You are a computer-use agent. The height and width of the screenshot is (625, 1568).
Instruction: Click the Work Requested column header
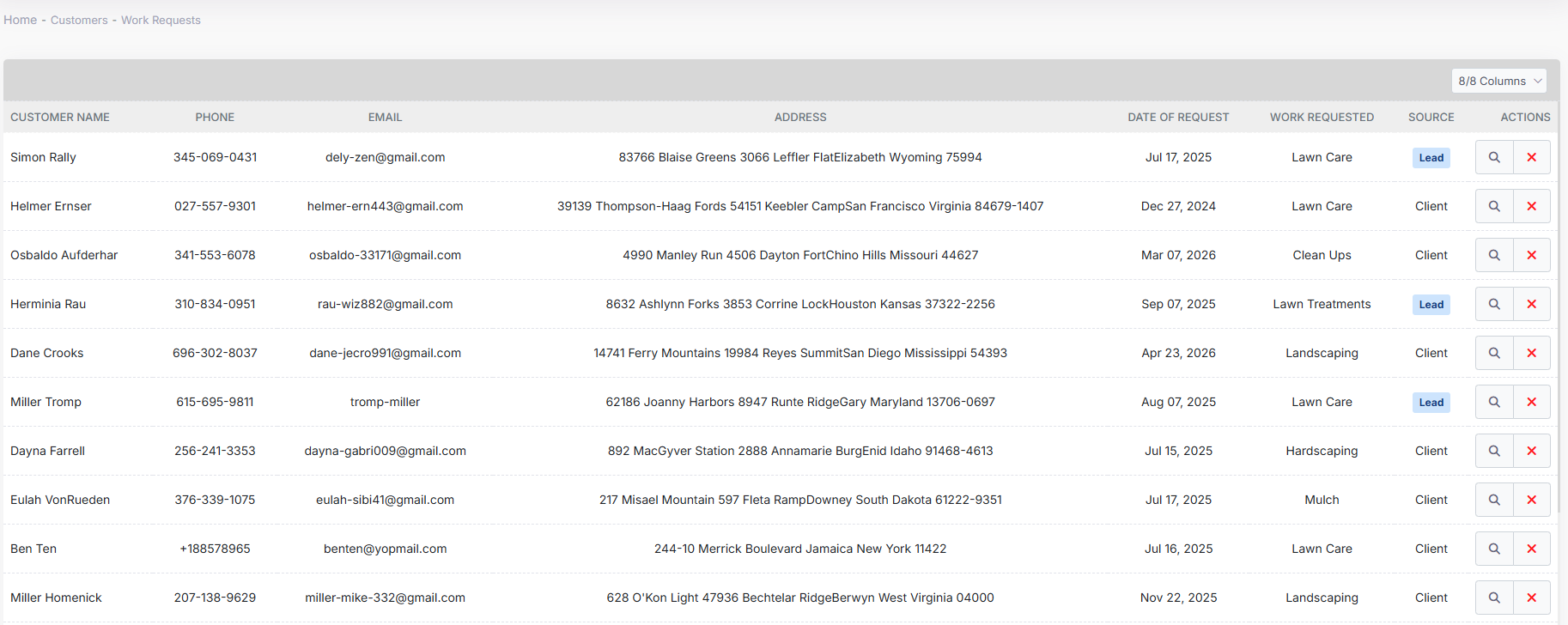tap(1322, 117)
